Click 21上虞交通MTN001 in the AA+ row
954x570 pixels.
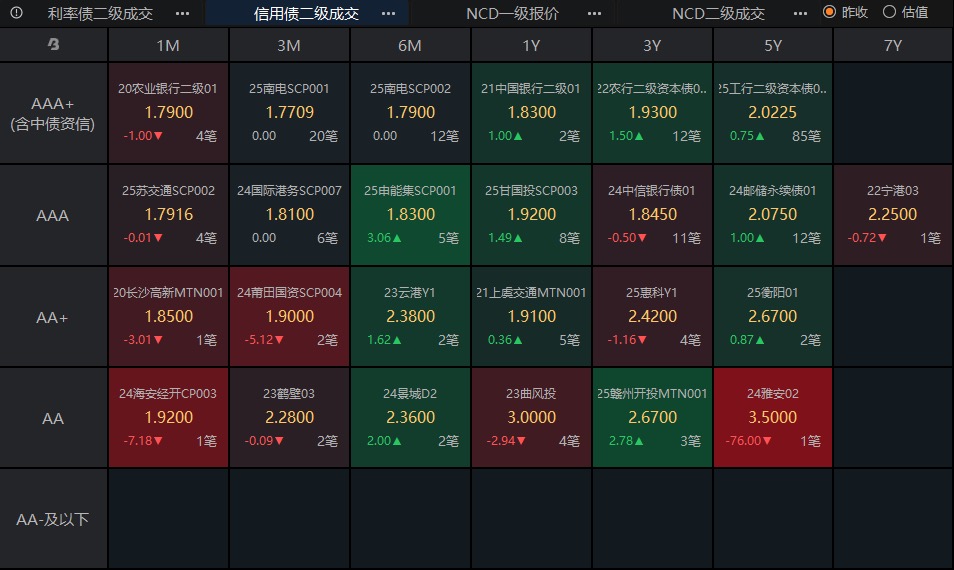(x=531, y=293)
